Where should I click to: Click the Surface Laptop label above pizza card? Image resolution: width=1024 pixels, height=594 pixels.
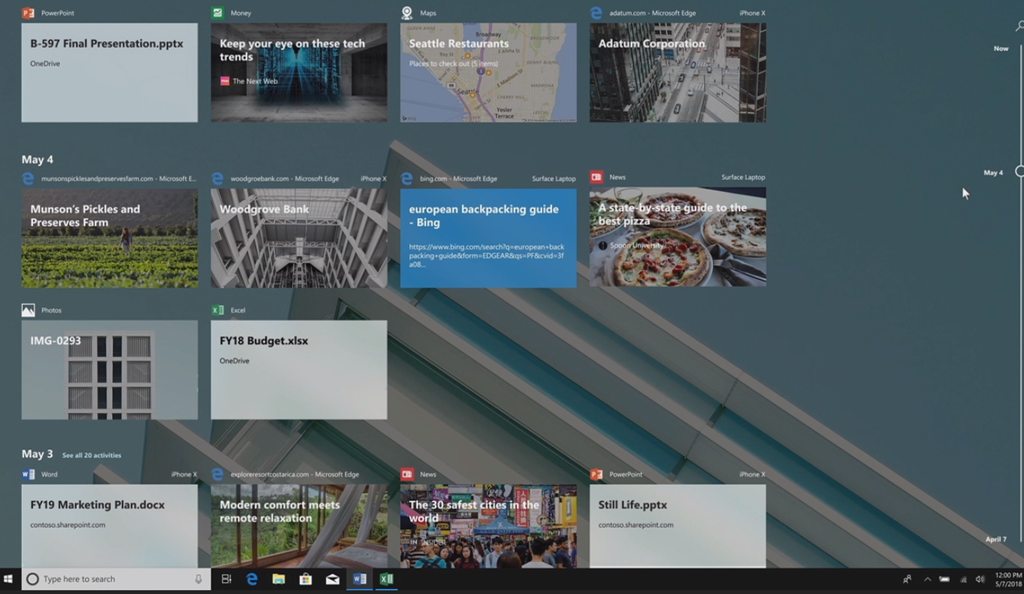click(743, 177)
